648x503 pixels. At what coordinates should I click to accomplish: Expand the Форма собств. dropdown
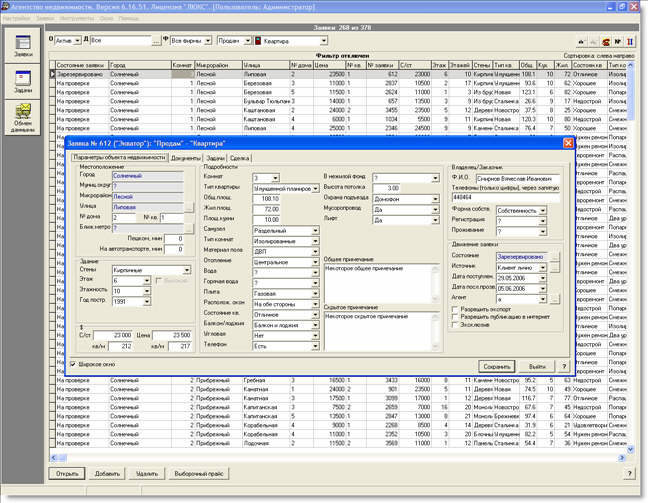click(541, 211)
